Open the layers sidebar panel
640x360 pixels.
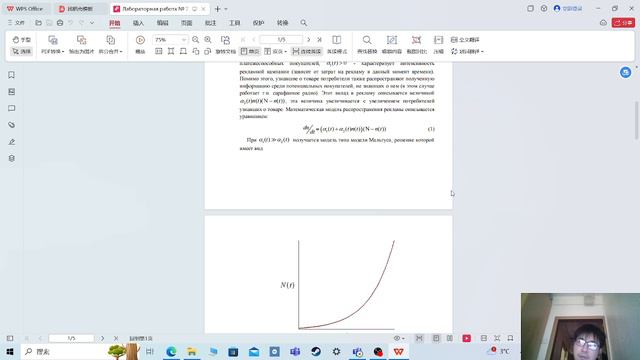coord(11,158)
